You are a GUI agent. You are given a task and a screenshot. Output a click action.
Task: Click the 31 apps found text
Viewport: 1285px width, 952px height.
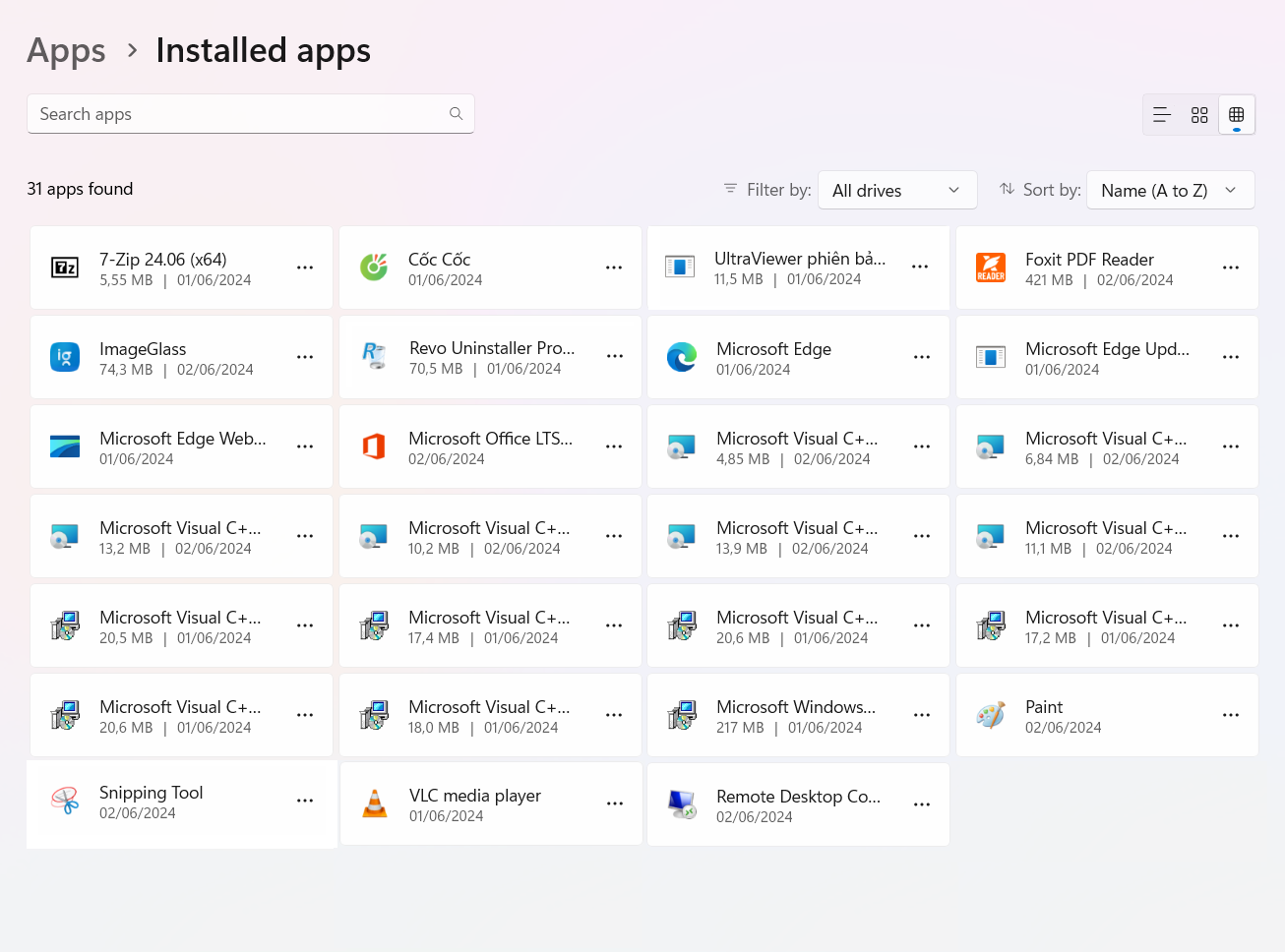[80, 189]
